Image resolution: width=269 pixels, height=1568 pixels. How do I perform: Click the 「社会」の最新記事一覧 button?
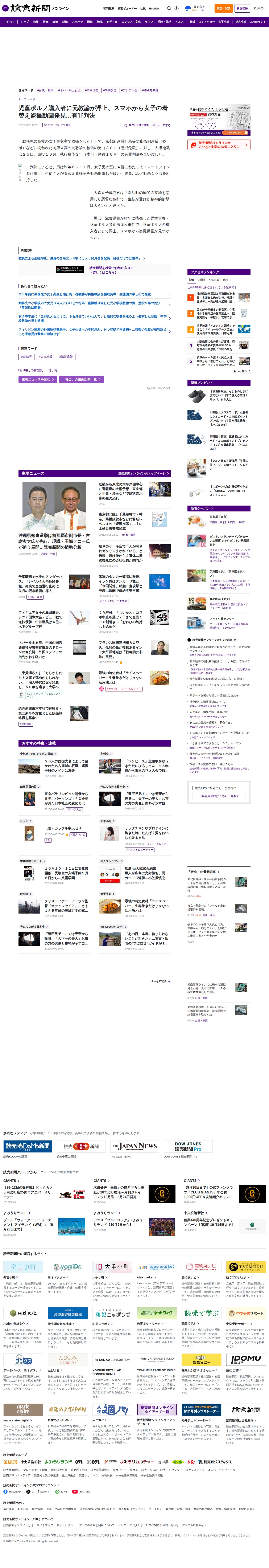82,379
